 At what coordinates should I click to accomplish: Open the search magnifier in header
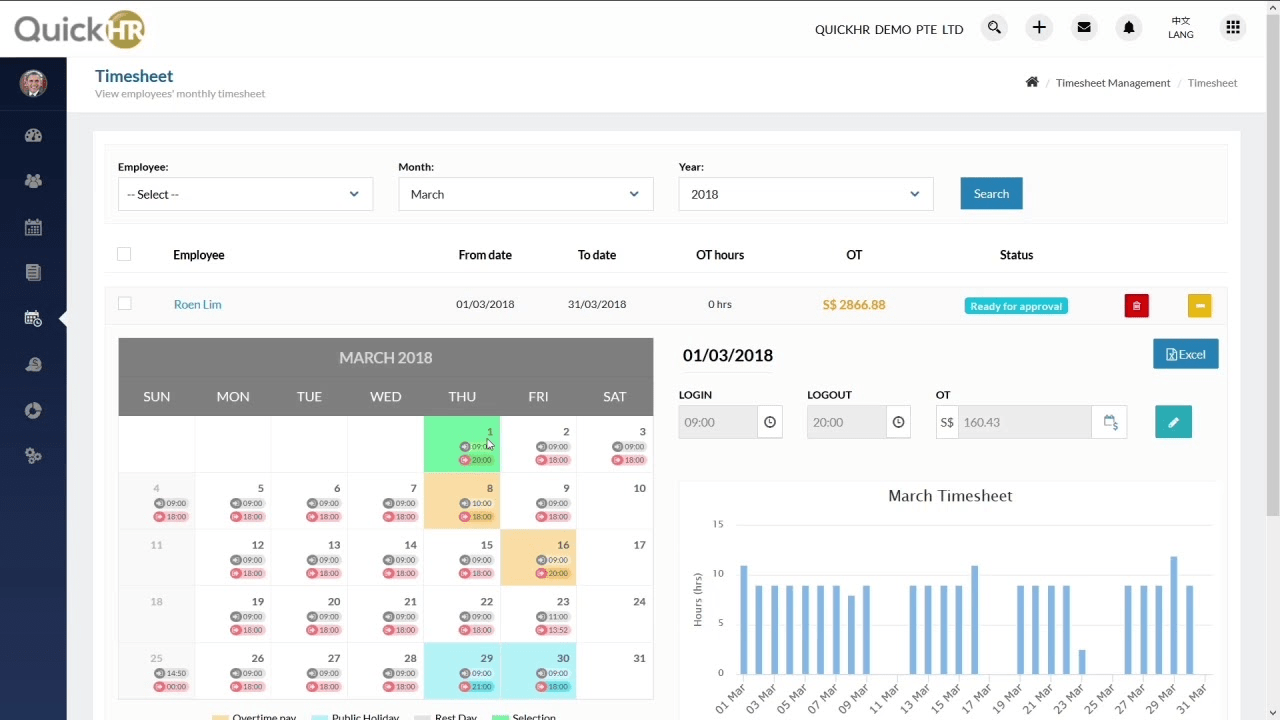994,28
